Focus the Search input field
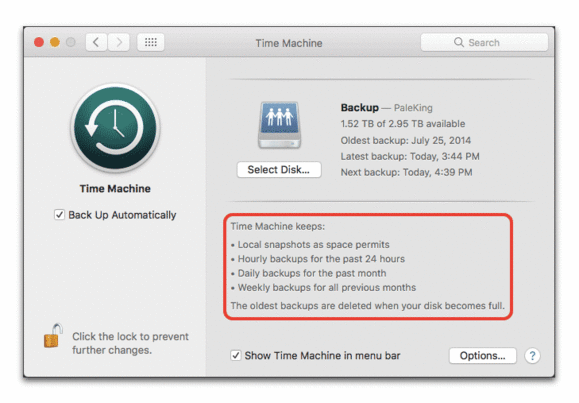The height and width of the screenshot is (403, 579). pyautogui.click(x=484, y=42)
